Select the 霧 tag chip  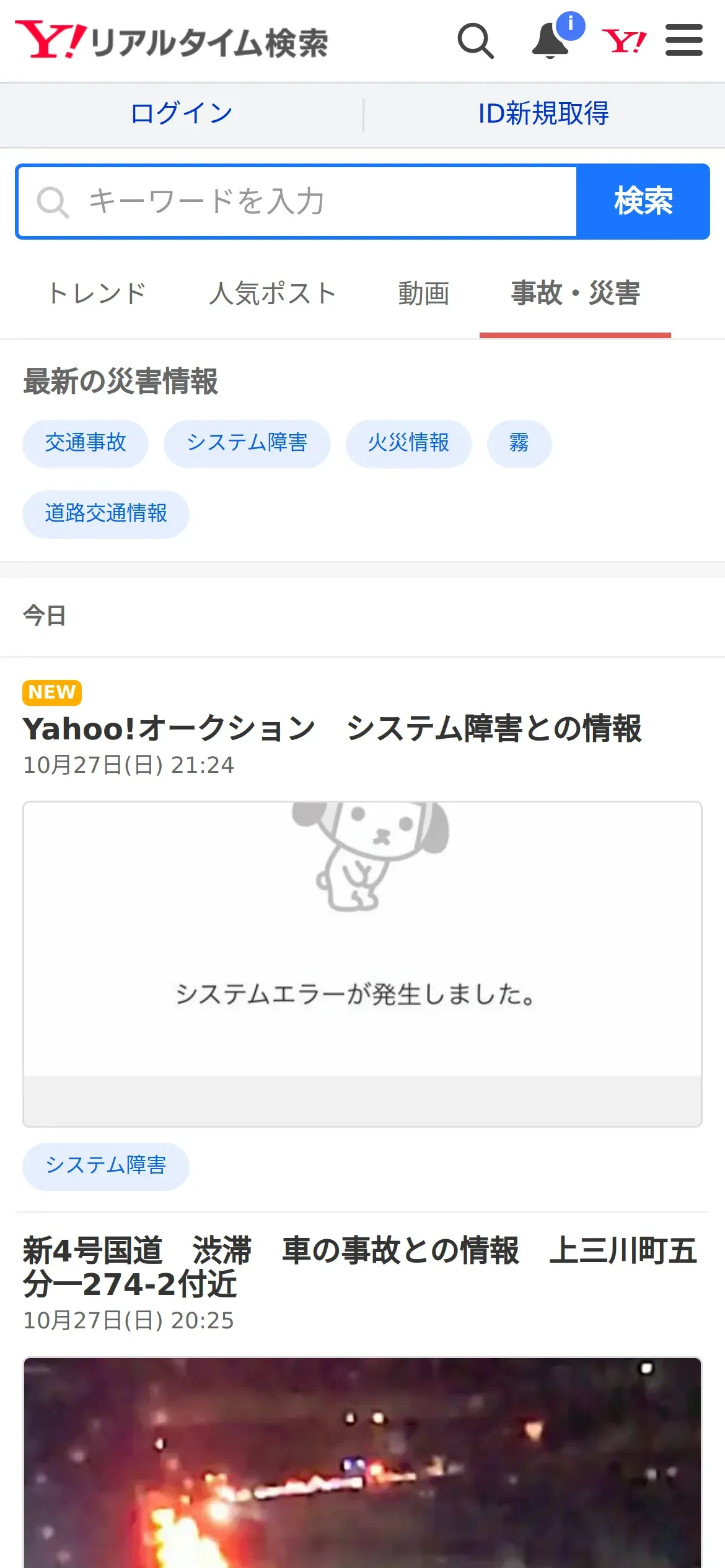519,443
